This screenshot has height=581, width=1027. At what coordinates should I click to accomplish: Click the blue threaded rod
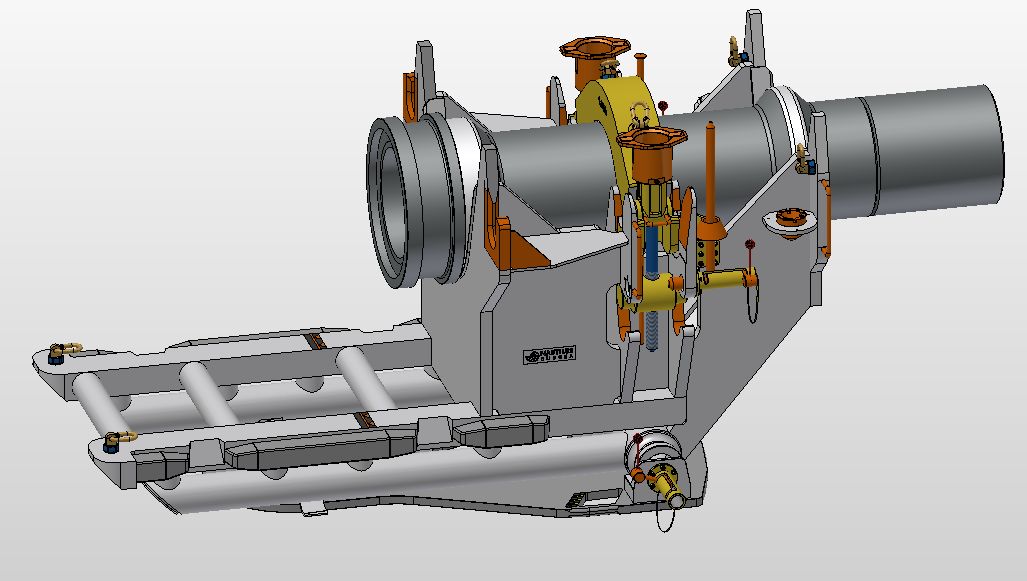click(652, 250)
